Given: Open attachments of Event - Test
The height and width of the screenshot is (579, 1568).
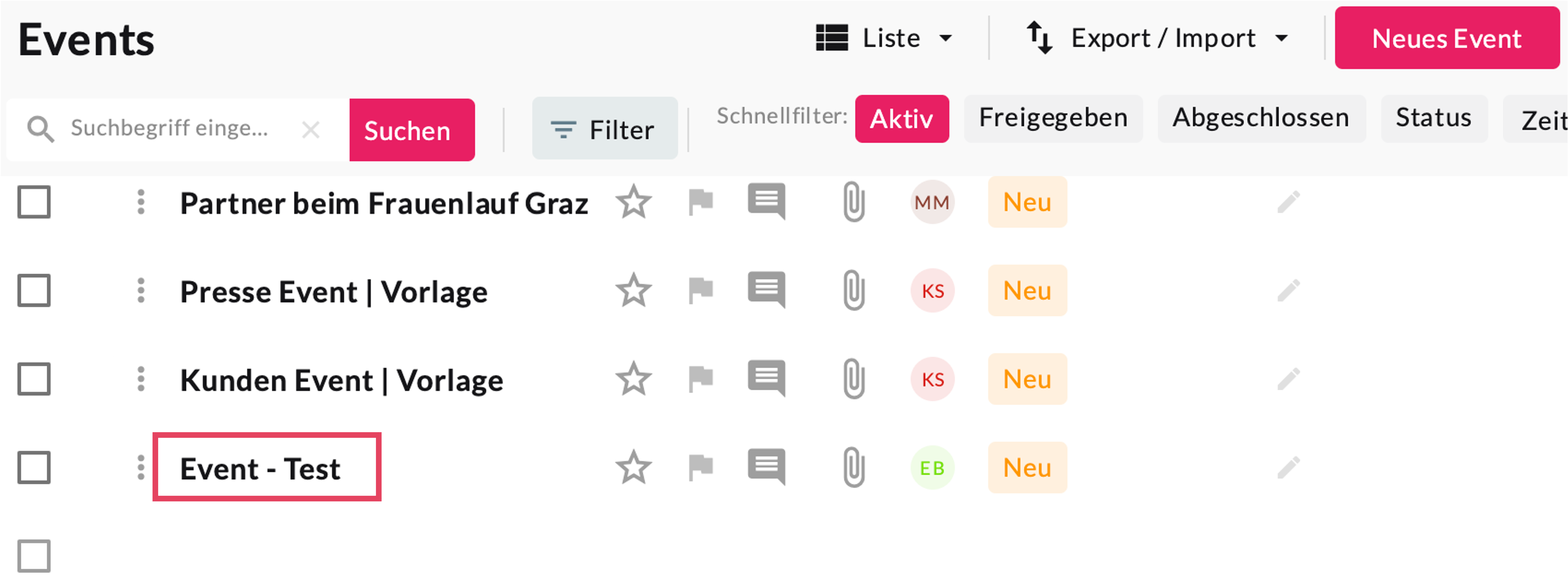Looking at the screenshot, I should (x=853, y=468).
